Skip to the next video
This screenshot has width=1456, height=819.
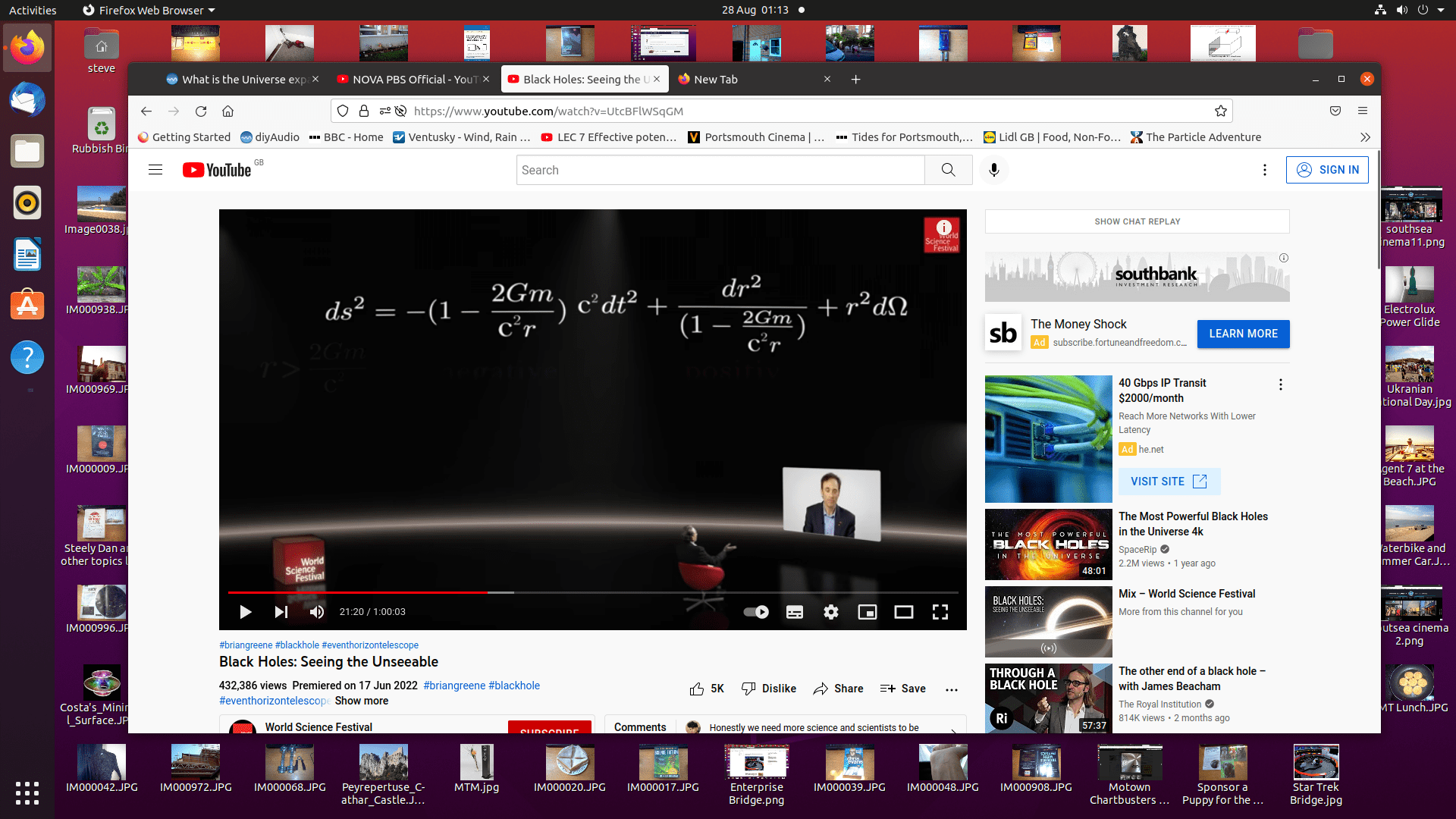(x=281, y=612)
